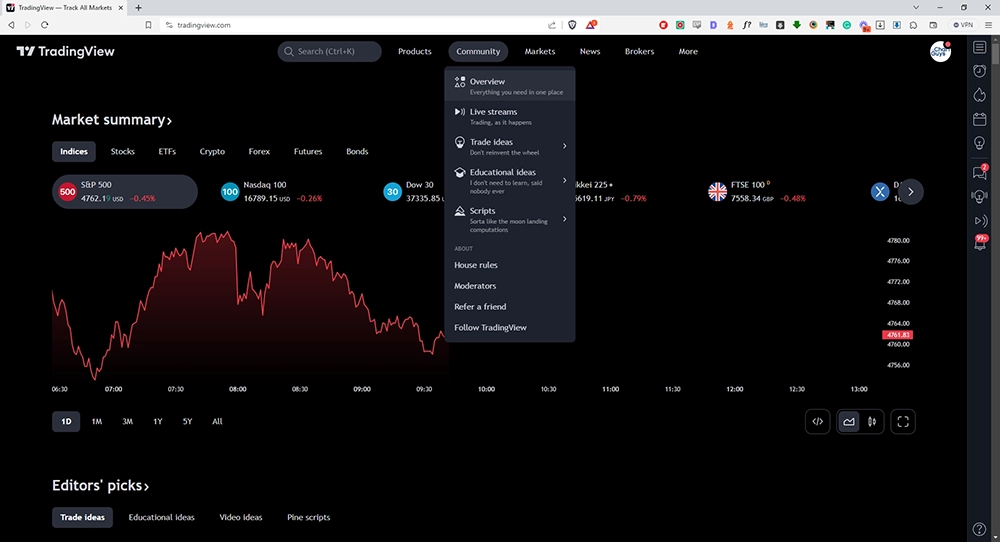Go back using browser back arrow
1000x542 pixels.
(11, 25)
